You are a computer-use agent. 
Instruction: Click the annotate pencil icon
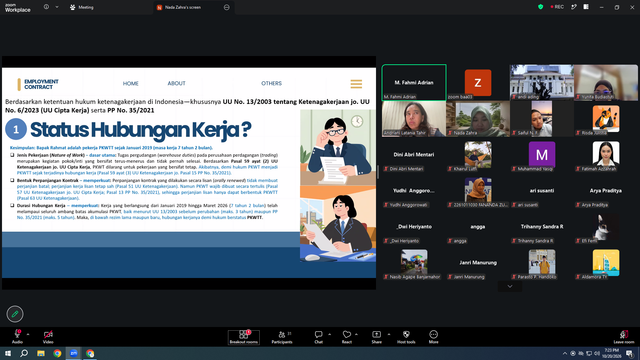(x=15, y=314)
